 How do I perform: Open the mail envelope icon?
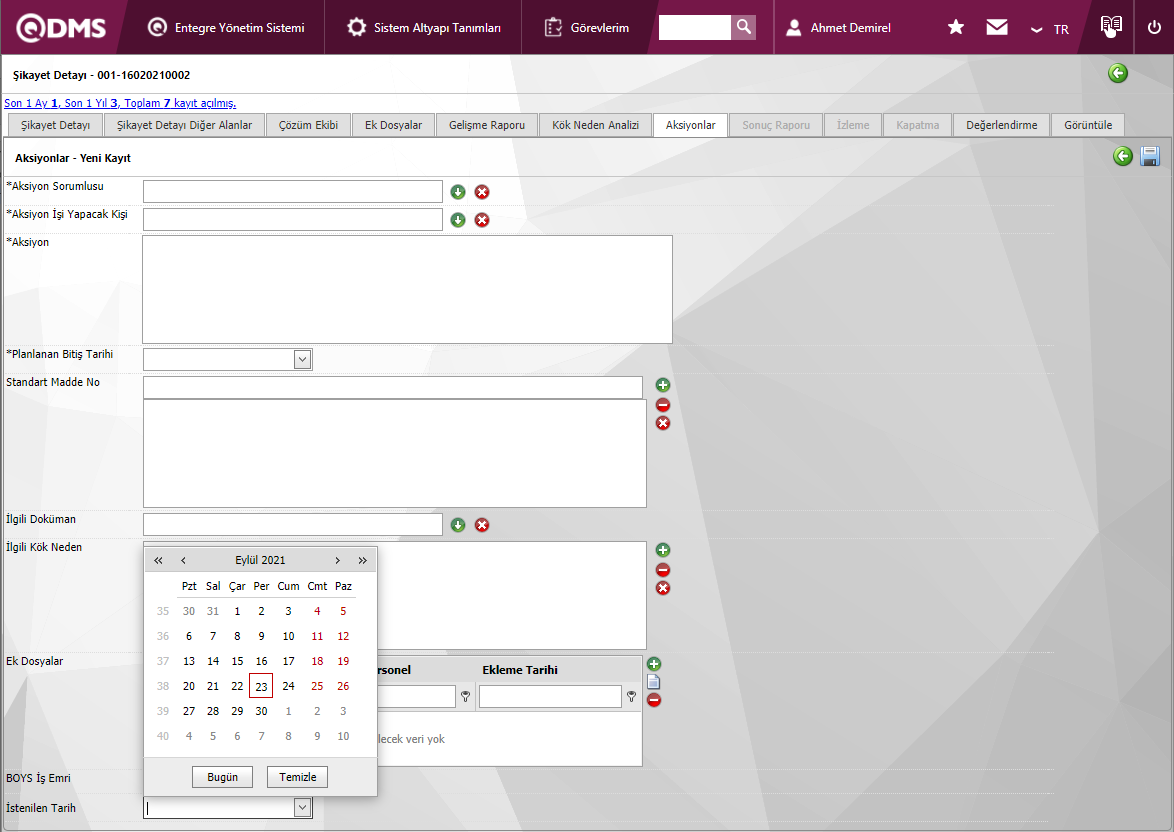click(997, 27)
